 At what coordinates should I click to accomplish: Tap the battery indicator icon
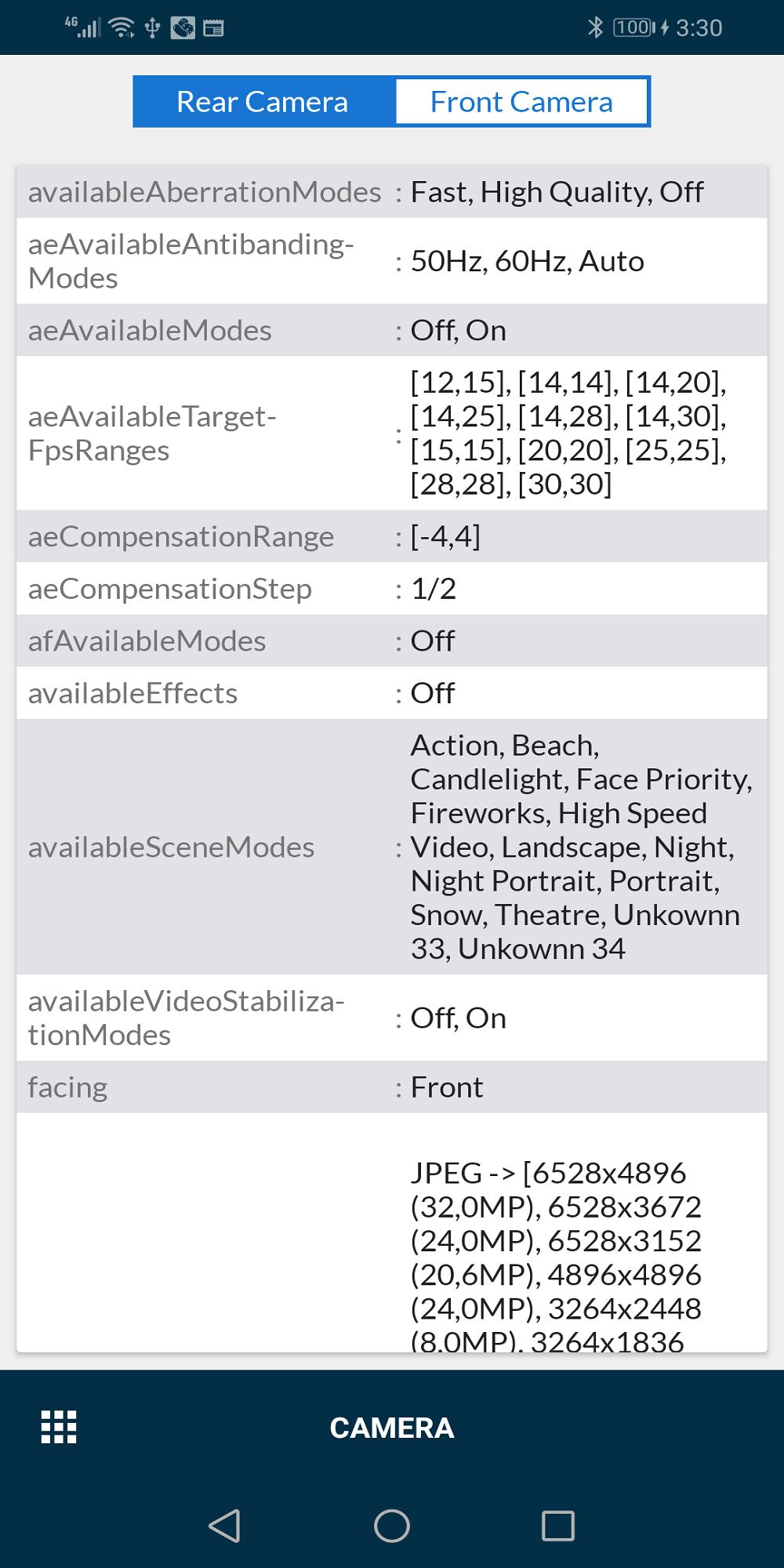[633, 27]
